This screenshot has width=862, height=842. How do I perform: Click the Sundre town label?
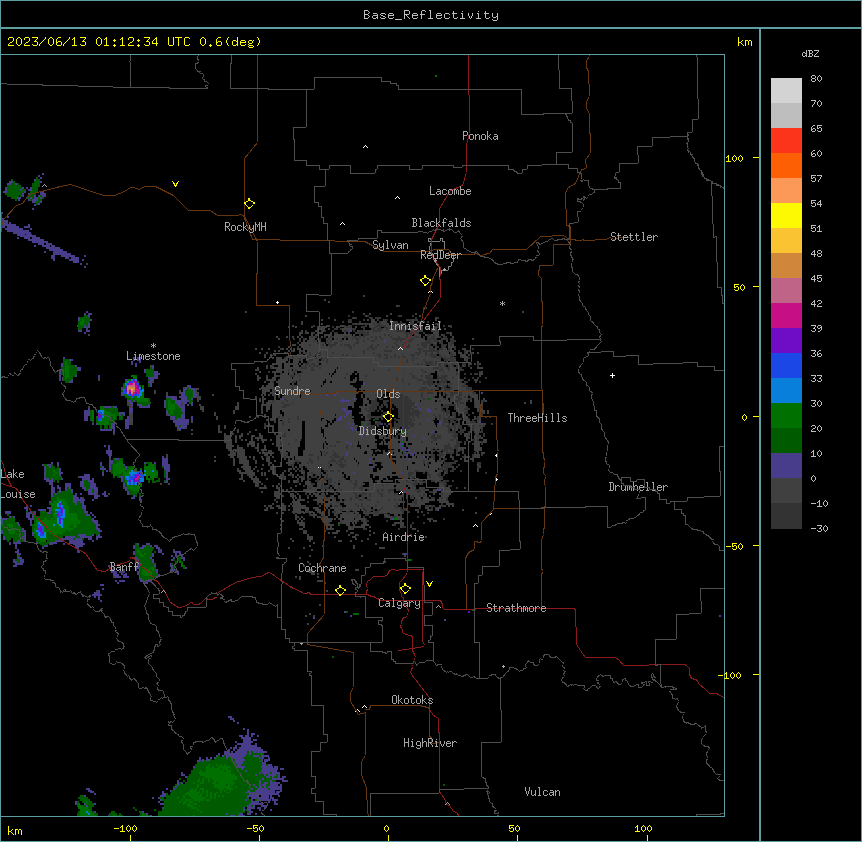pyautogui.click(x=292, y=391)
